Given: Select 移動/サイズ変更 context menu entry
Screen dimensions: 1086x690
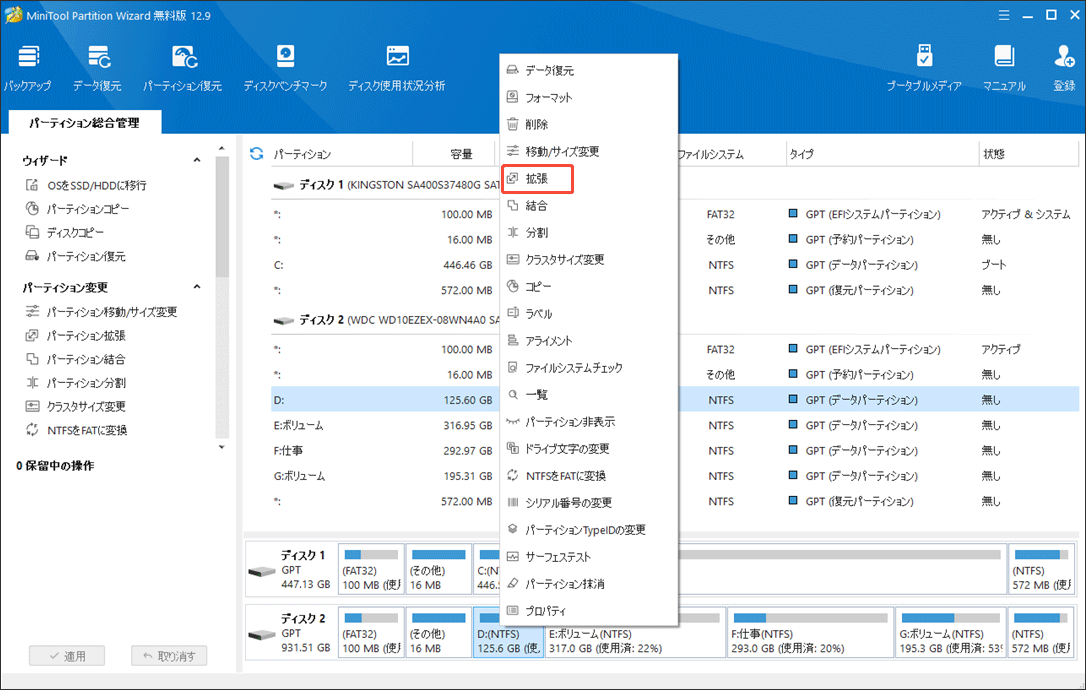Looking at the screenshot, I should coord(589,151).
